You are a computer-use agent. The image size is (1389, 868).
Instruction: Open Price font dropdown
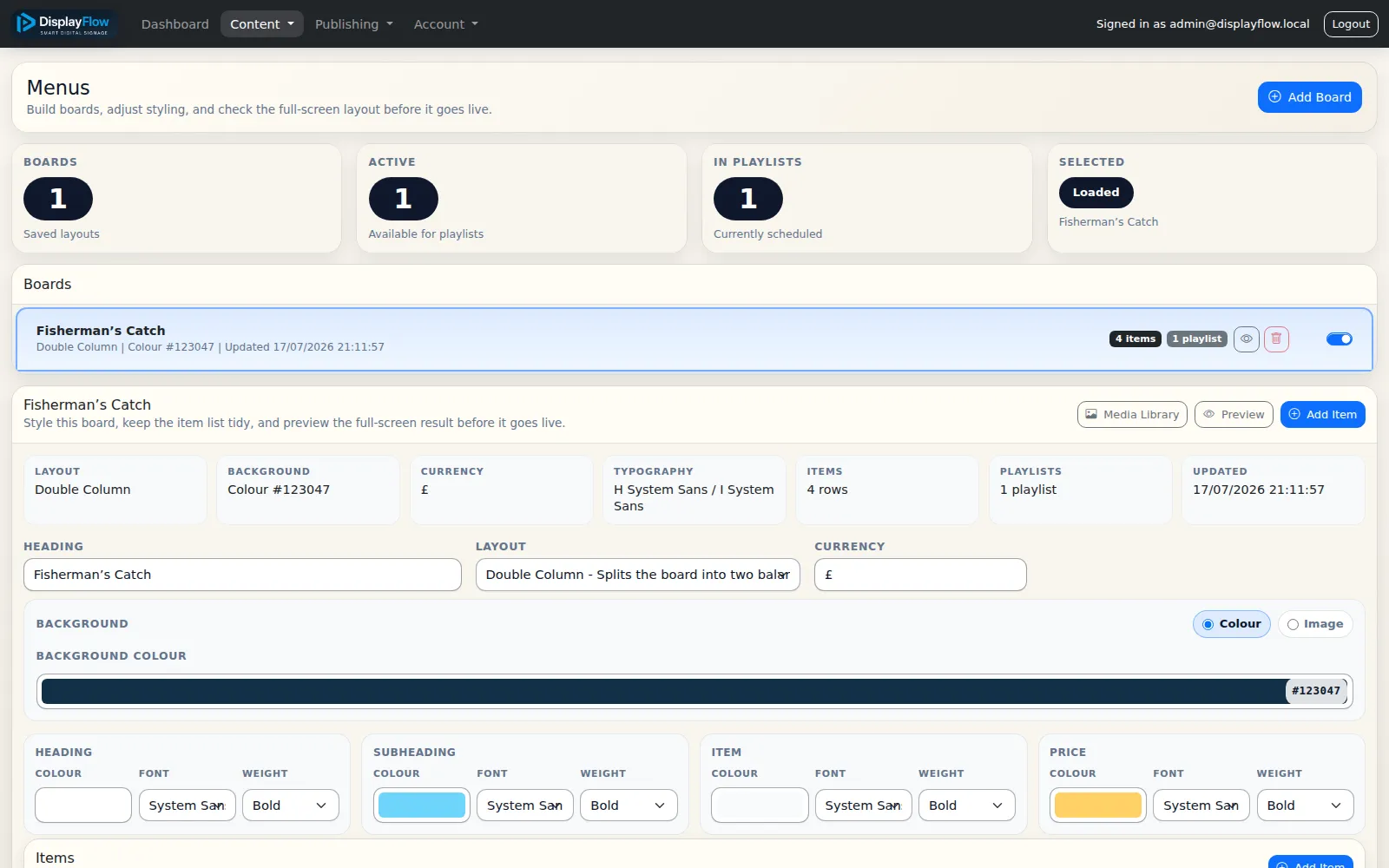(x=1201, y=806)
